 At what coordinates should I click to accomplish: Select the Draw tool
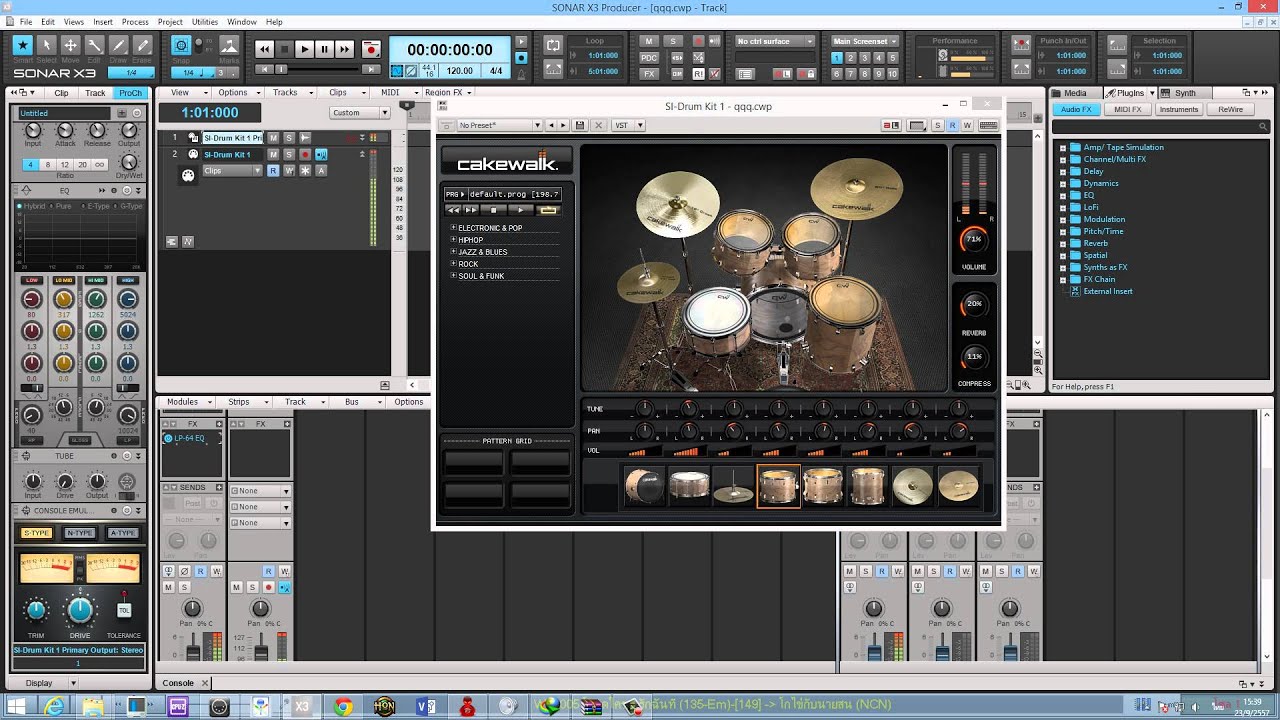coord(118,45)
